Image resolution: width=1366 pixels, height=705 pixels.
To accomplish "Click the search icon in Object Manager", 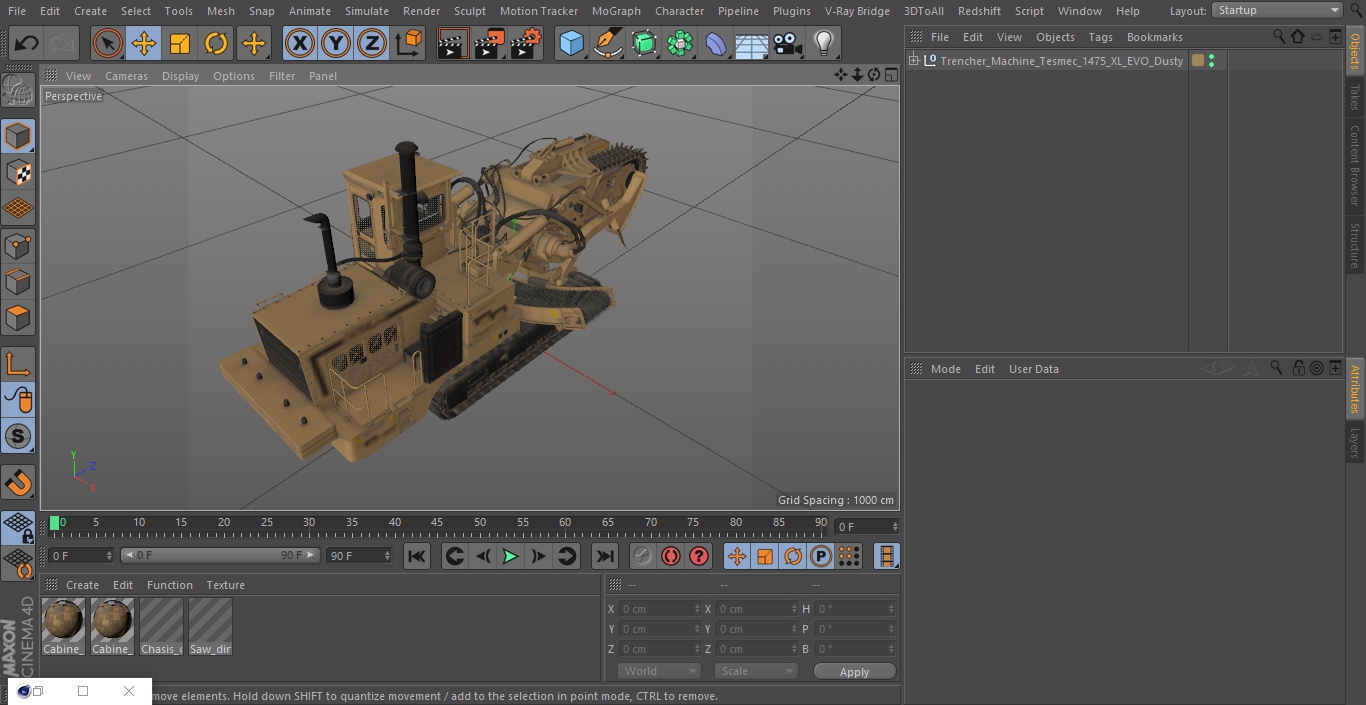I will (1279, 37).
